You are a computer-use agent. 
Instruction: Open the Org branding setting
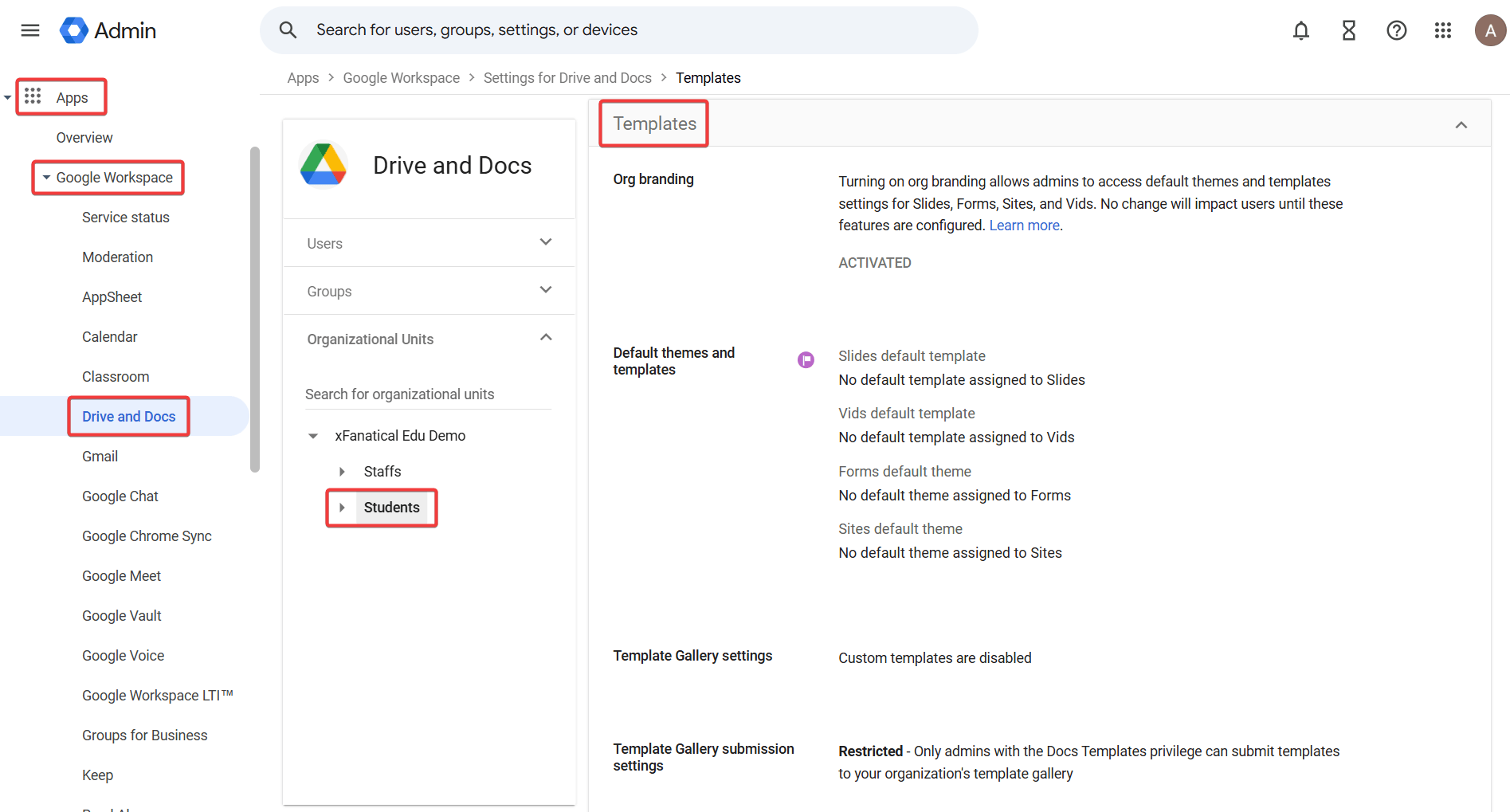[653, 179]
